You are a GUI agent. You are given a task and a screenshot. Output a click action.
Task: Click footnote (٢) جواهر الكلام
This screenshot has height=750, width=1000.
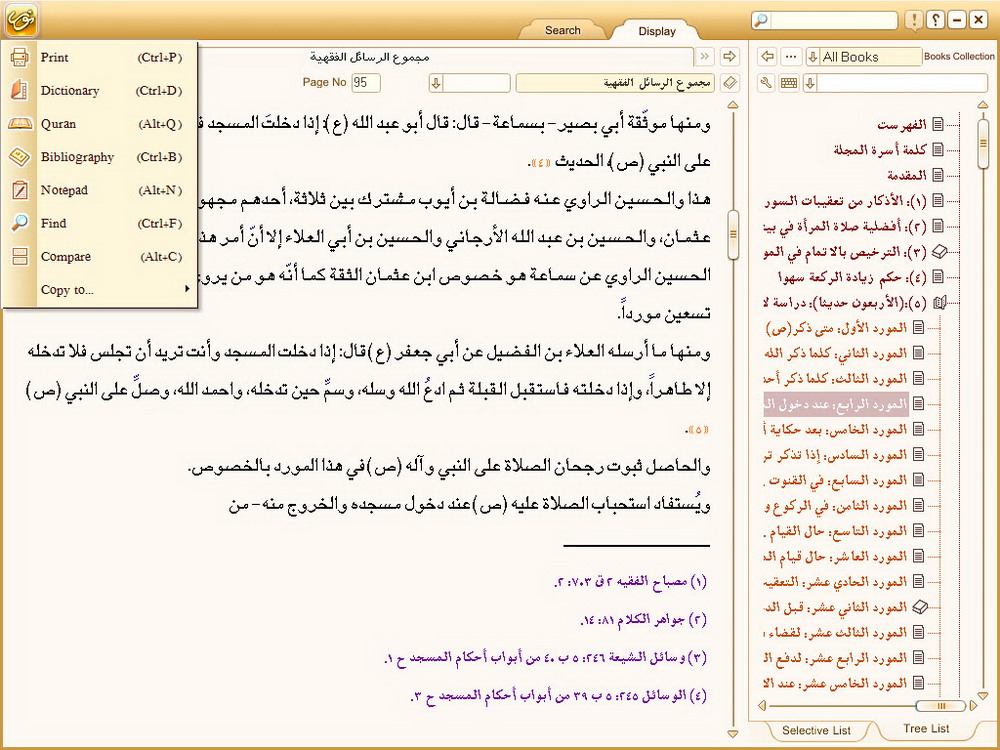pos(643,619)
